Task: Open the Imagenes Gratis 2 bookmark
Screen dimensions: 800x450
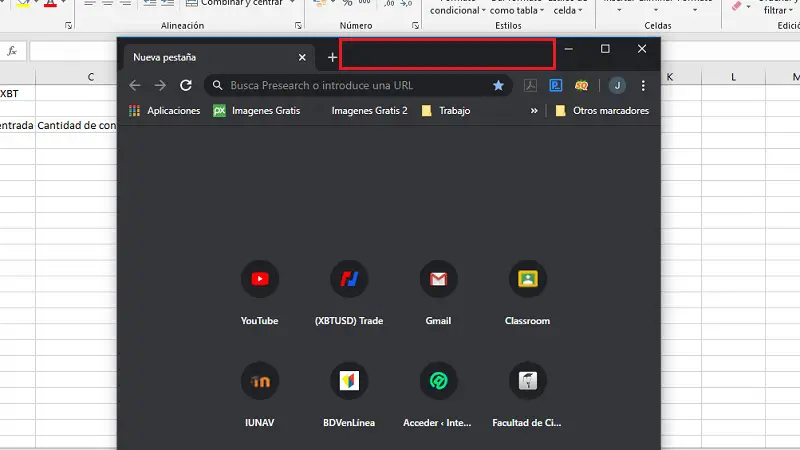Action: (369, 111)
